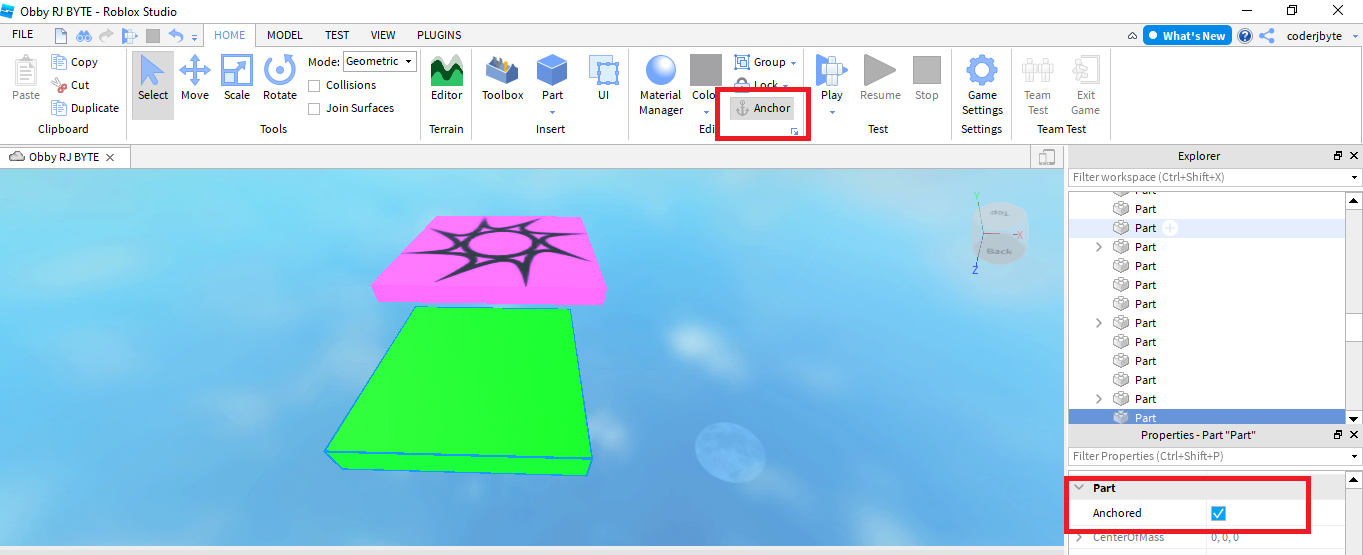Click the binoculars find icon
The height and width of the screenshot is (555, 1363).
pyautogui.click(x=84, y=35)
